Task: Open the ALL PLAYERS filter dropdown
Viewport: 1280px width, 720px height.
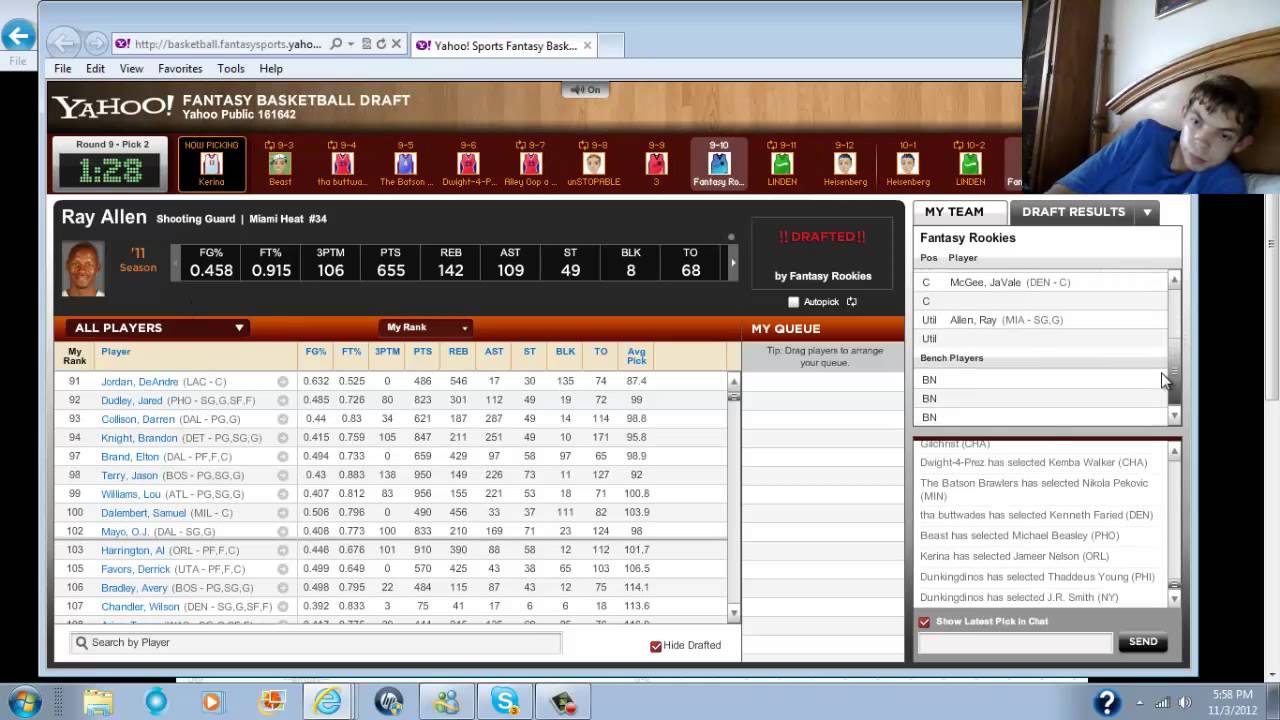Action: 159,328
